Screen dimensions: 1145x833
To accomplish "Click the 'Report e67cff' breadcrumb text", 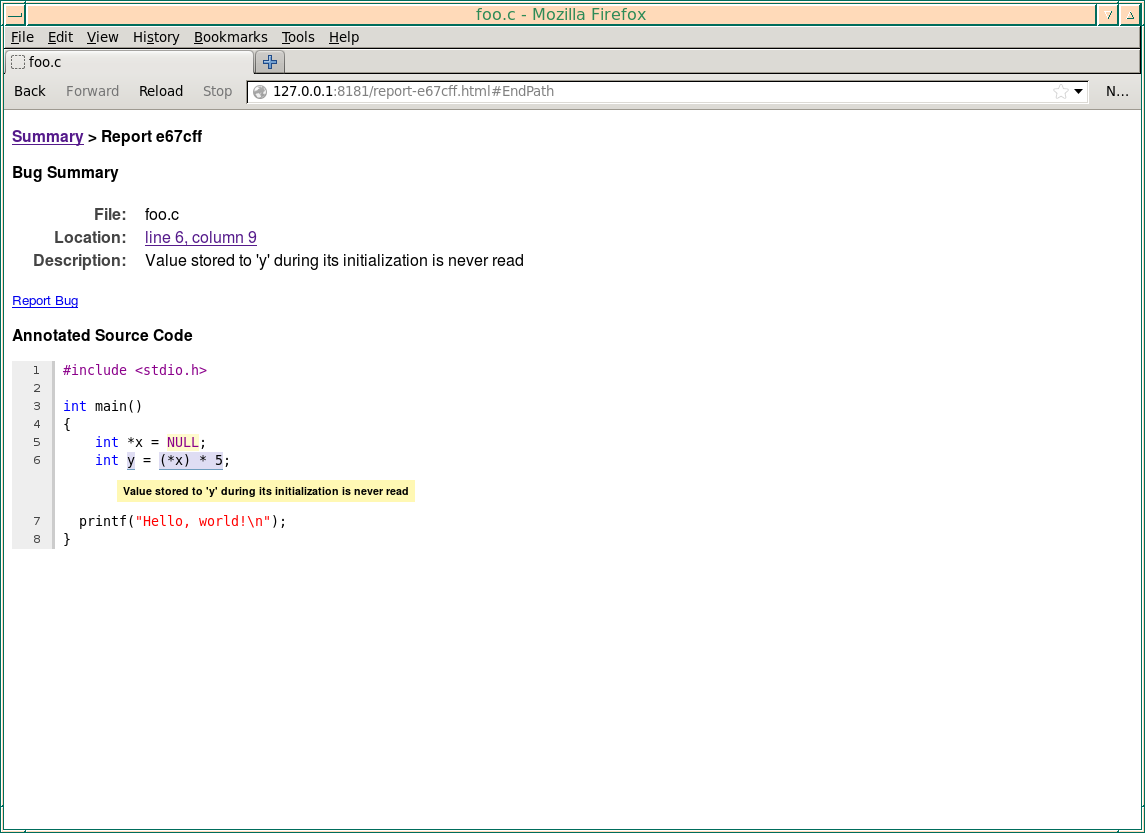I will (x=152, y=137).
